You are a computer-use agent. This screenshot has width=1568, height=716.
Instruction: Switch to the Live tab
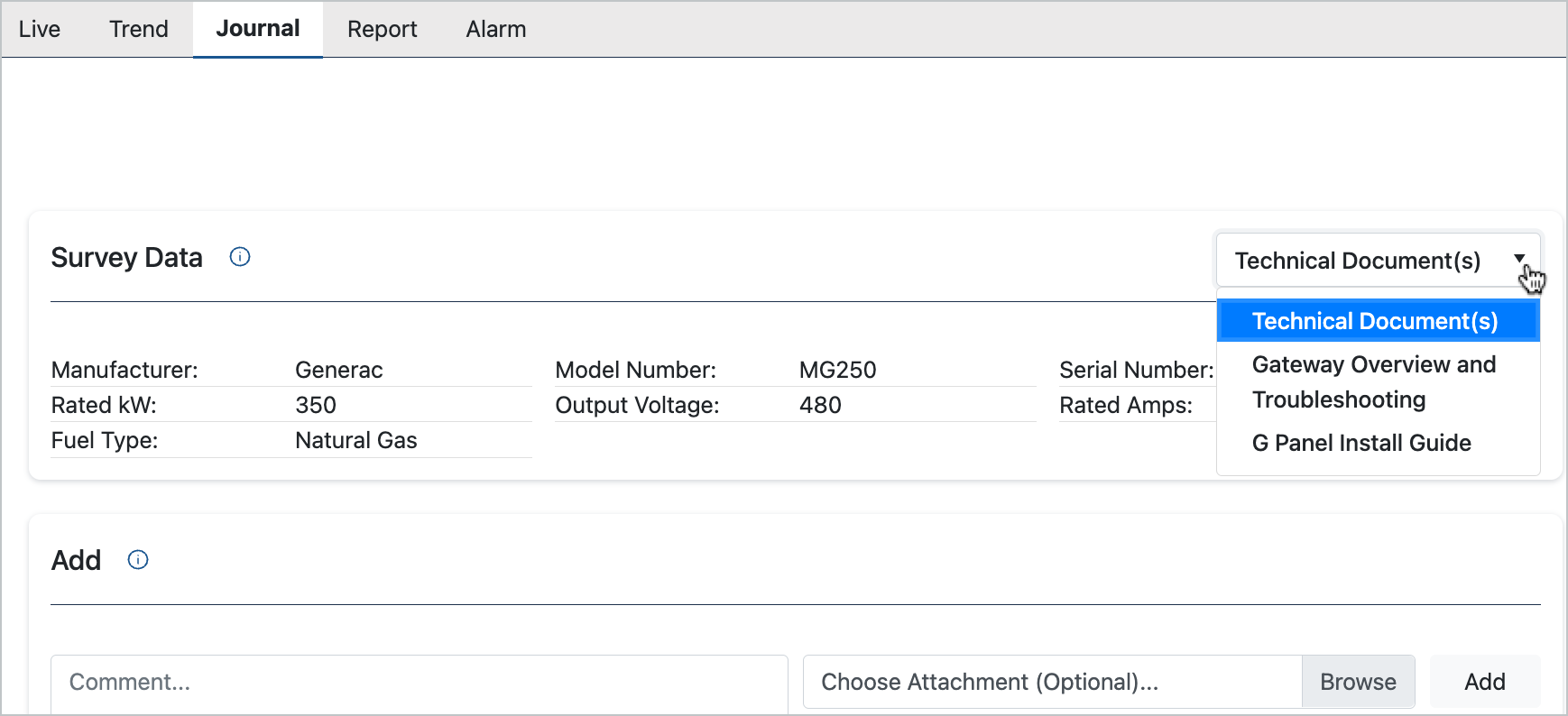coord(40,29)
